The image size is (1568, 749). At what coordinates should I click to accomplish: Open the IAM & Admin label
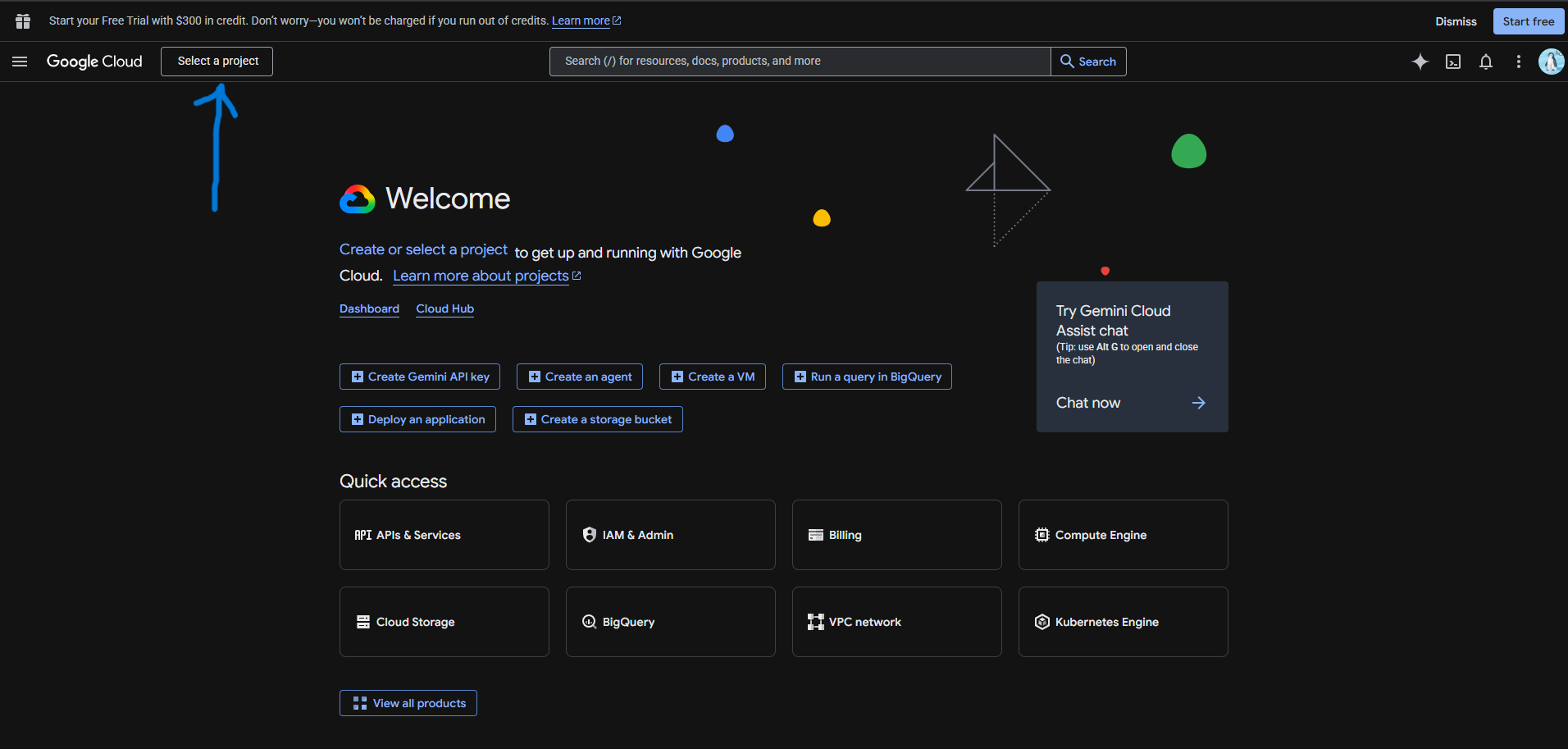click(x=638, y=535)
